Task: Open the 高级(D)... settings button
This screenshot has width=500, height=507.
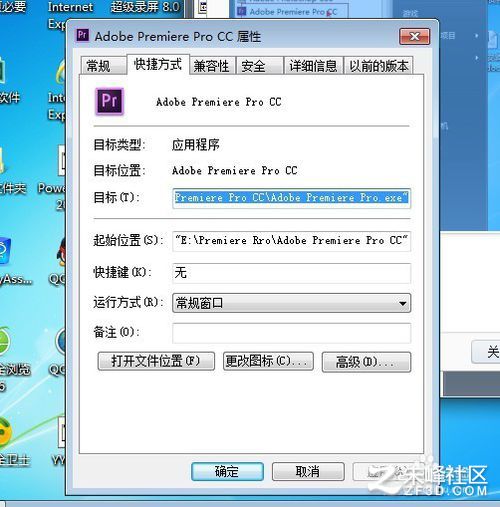Action: click(x=366, y=362)
